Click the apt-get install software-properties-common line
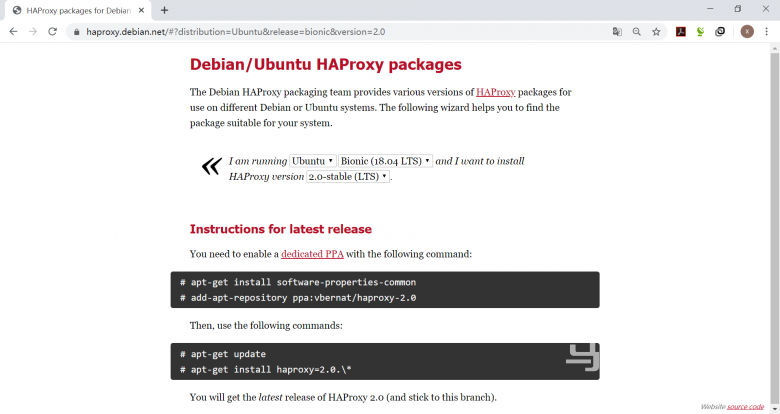 pyautogui.click(x=297, y=282)
